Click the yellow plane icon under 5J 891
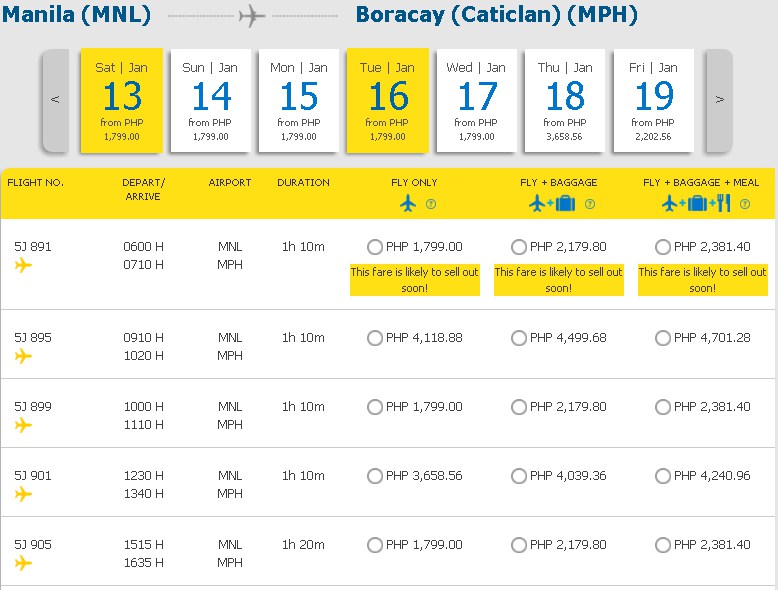This screenshot has height=590, width=778. pos(23,265)
